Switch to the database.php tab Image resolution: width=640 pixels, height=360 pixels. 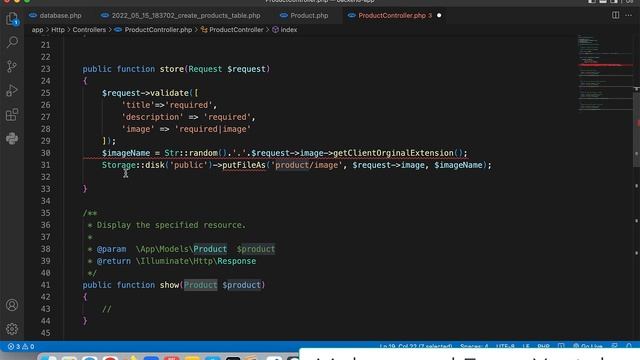click(x=55, y=16)
